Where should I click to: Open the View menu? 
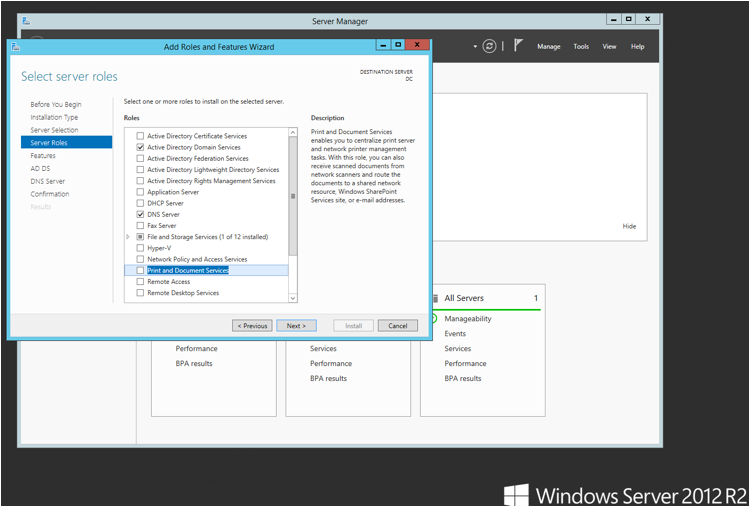(609, 46)
